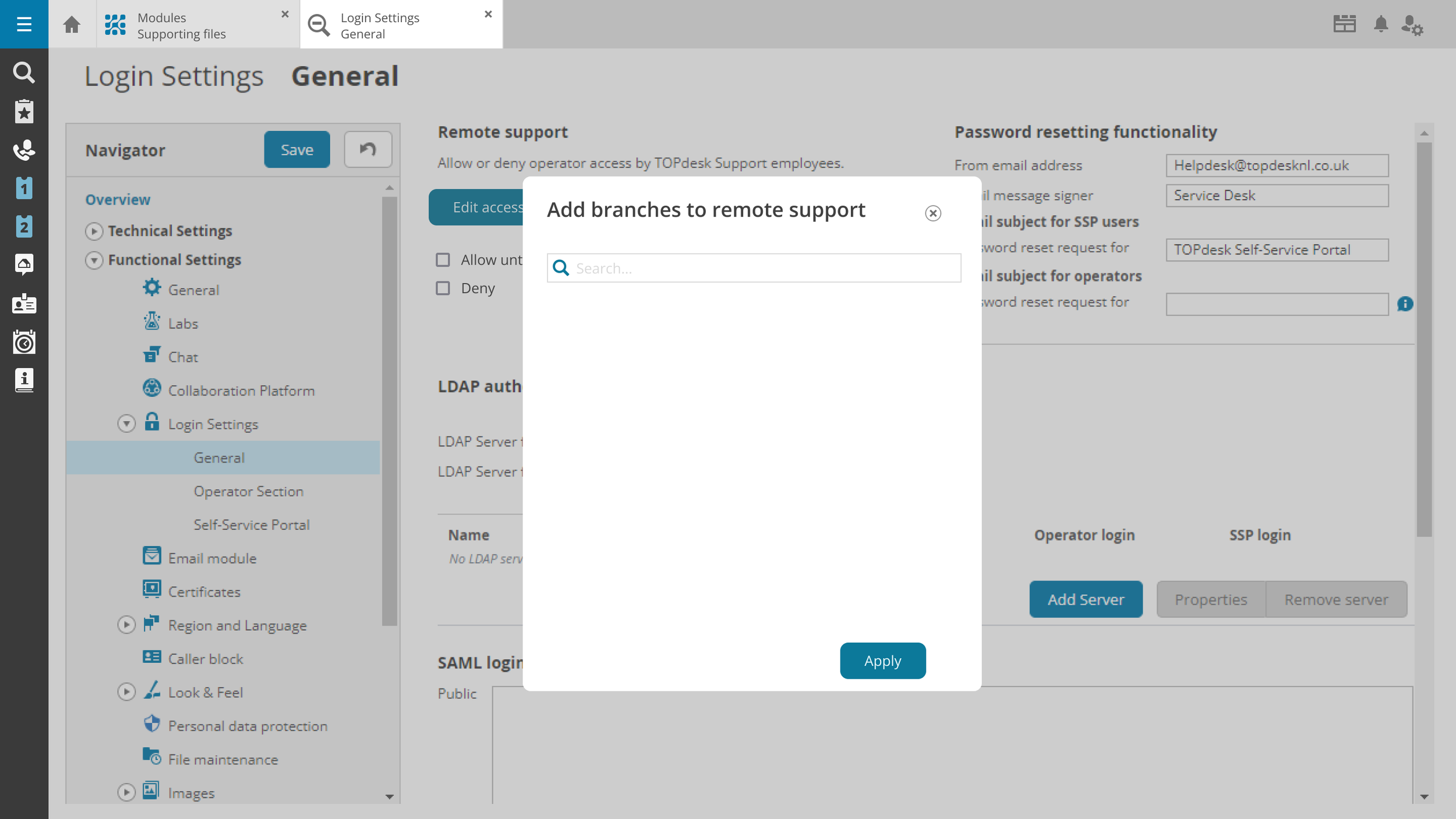Viewport: 1456px width, 819px height.
Task: Open the dashboard icon in the top bar
Action: 1345,24
